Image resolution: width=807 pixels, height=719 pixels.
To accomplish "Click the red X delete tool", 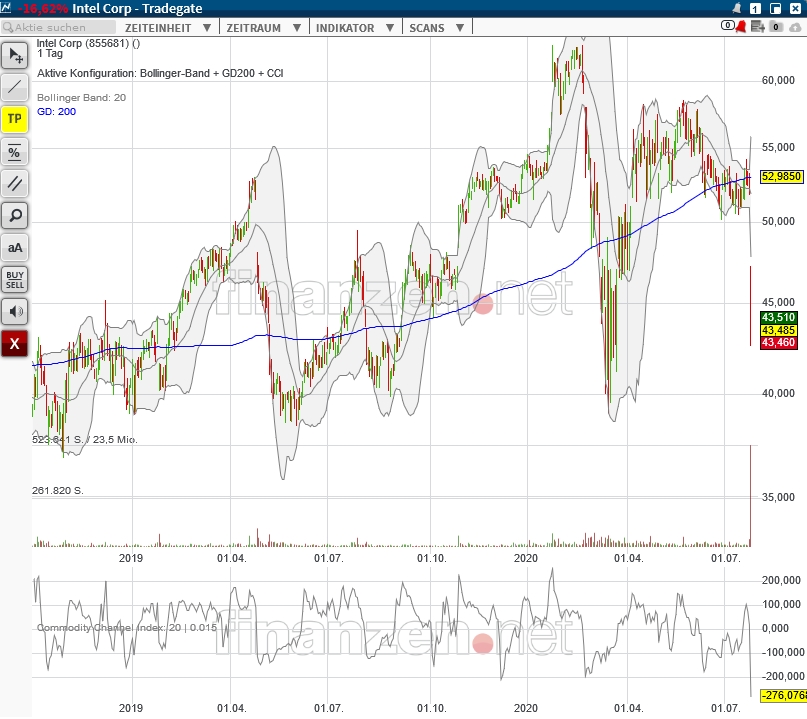I will tap(14, 343).
